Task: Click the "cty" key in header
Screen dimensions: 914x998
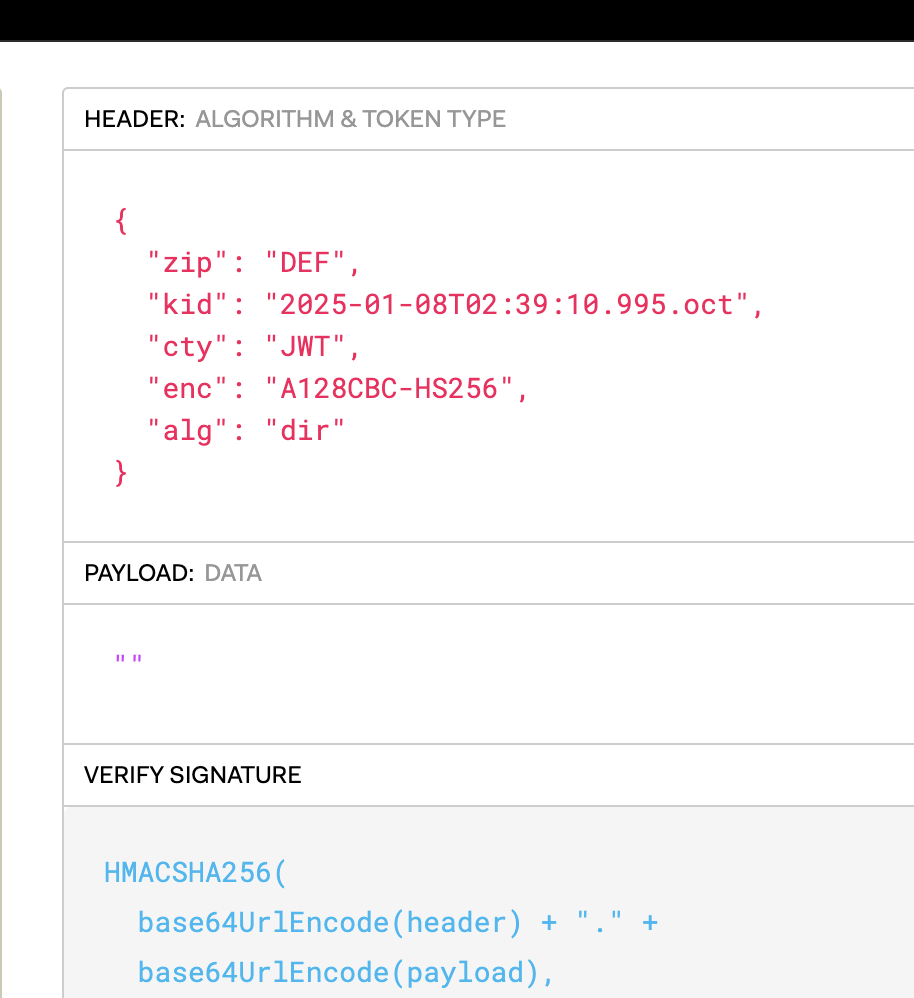Action: [181, 347]
